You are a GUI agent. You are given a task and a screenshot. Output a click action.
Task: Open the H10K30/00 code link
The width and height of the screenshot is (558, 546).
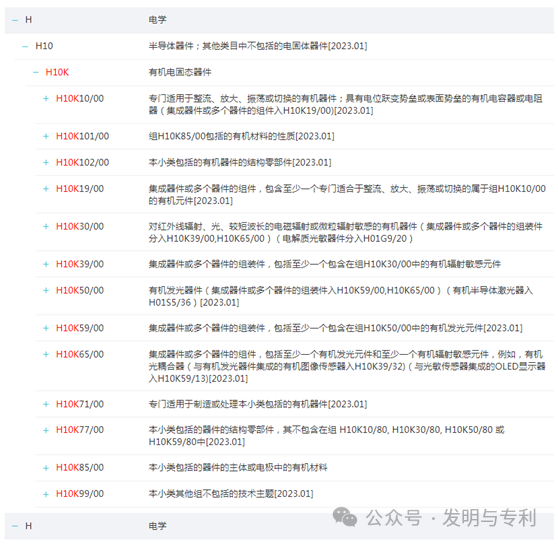pos(80,226)
